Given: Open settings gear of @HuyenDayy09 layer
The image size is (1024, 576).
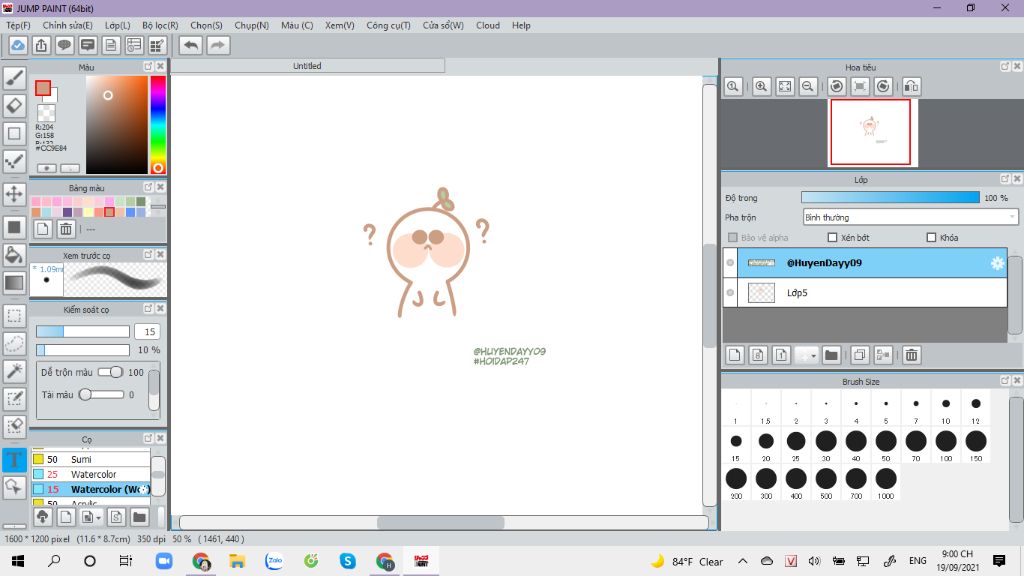Looking at the screenshot, I should click(x=997, y=263).
